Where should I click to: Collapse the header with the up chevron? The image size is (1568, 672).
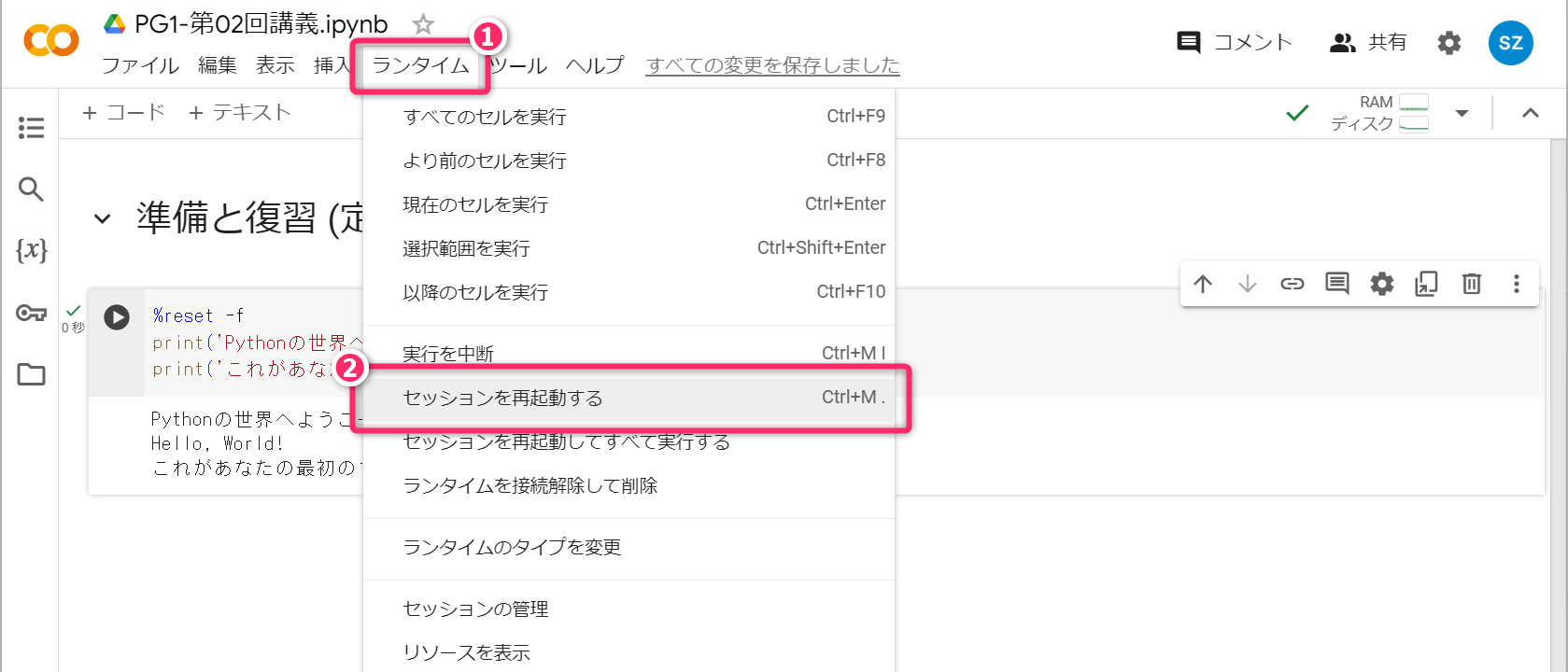pyautogui.click(x=1530, y=114)
